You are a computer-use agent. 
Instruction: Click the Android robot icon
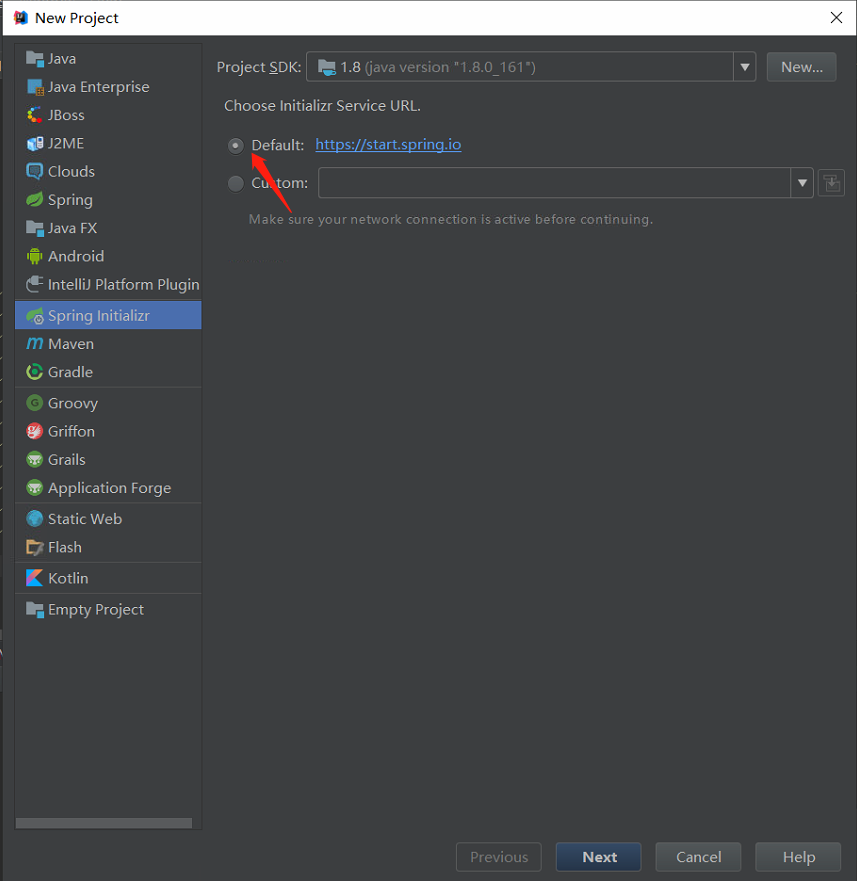pos(34,256)
